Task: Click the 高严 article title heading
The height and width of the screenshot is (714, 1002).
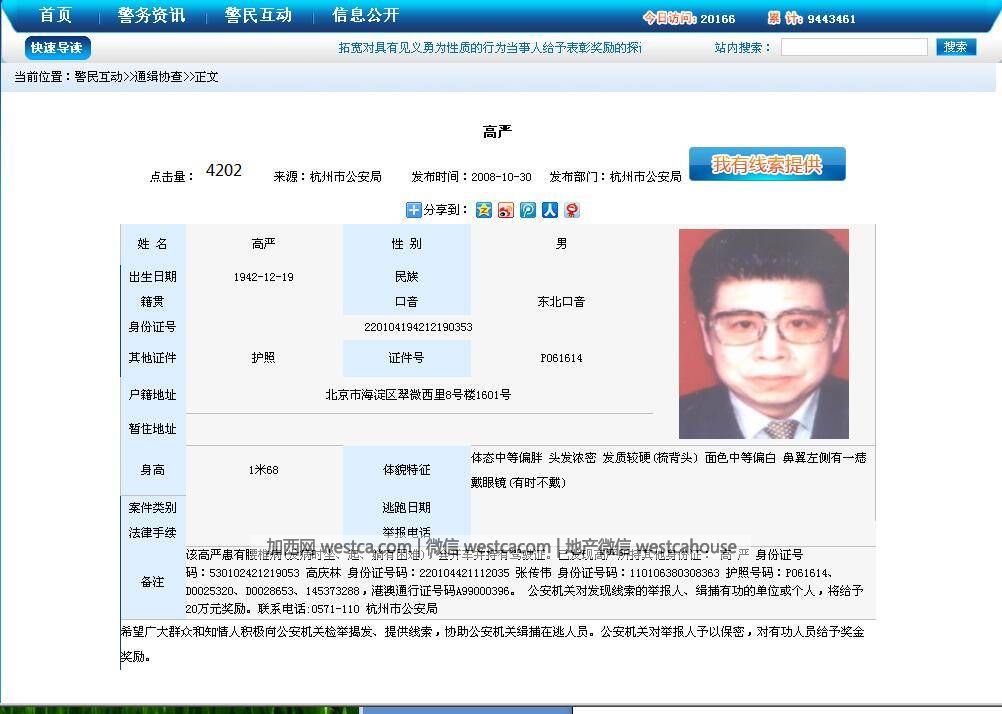Action: (x=497, y=132)
